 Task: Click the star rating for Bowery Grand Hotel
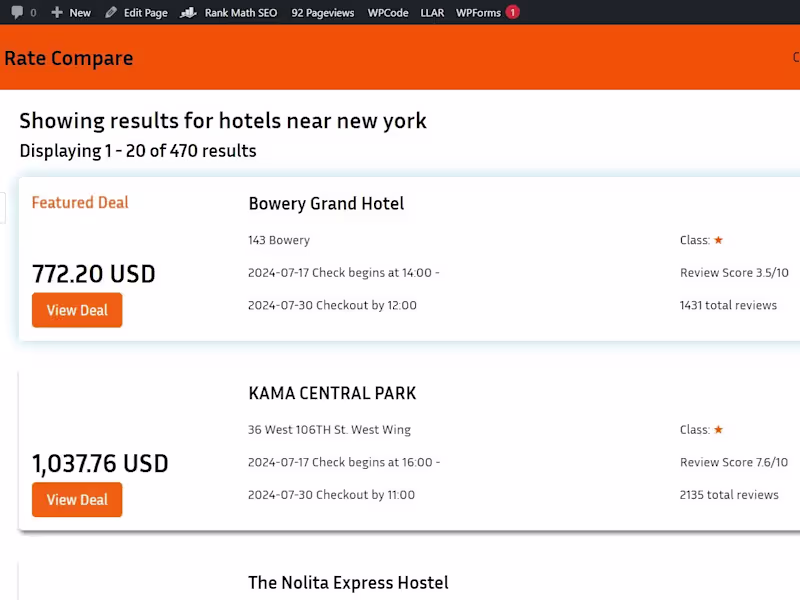click(x=718, y=240)
